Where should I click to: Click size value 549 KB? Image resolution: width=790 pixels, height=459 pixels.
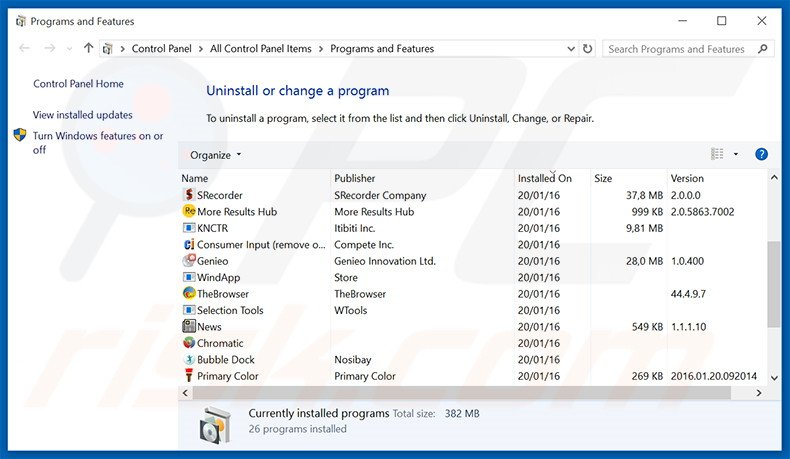(647, 326)
